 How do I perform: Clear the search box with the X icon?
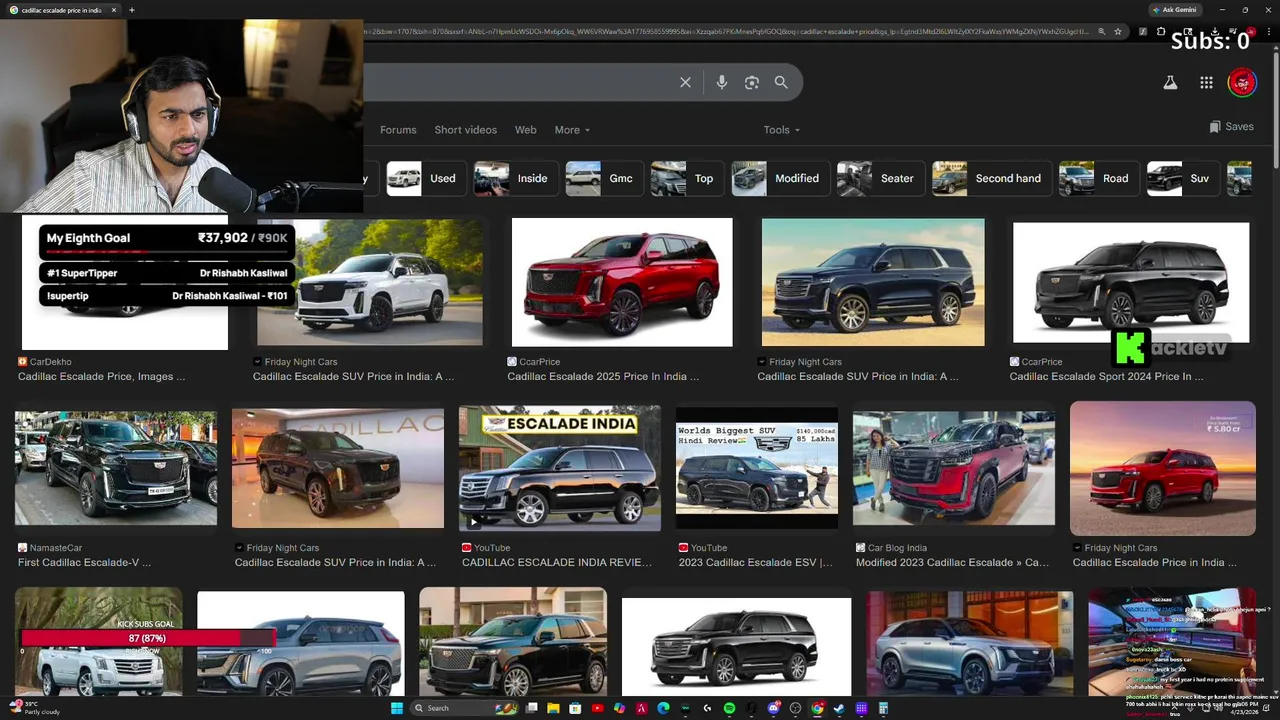[x=685, y=82]
